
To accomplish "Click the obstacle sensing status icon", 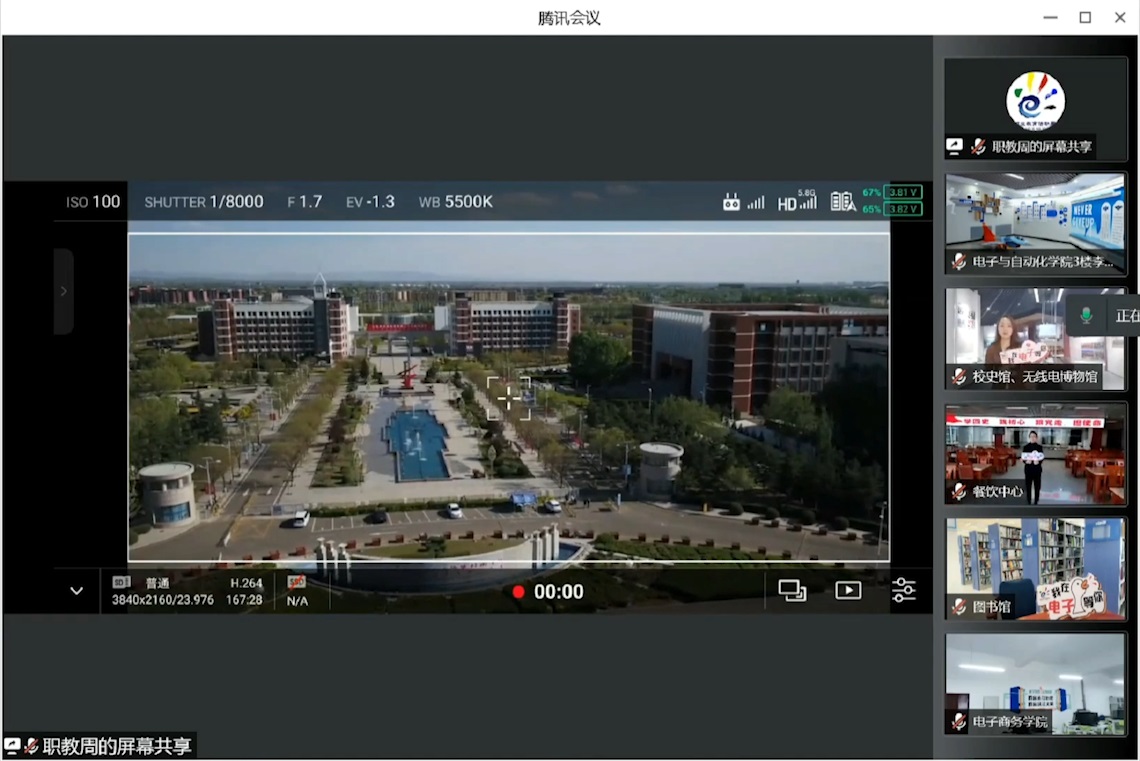I will (842, 201).
